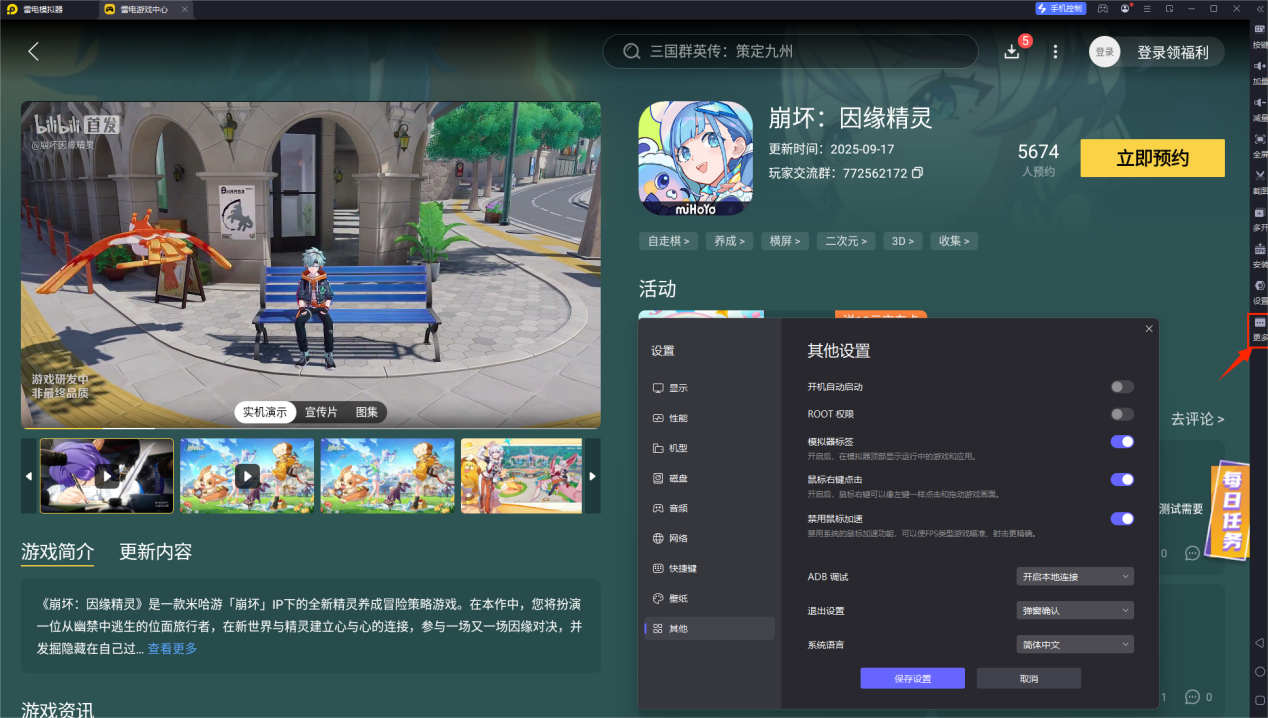Open the 系统语言 dropdown
Image resolution: width=1268 pixels, height=718 pixels.
(x=1075, y=644)
